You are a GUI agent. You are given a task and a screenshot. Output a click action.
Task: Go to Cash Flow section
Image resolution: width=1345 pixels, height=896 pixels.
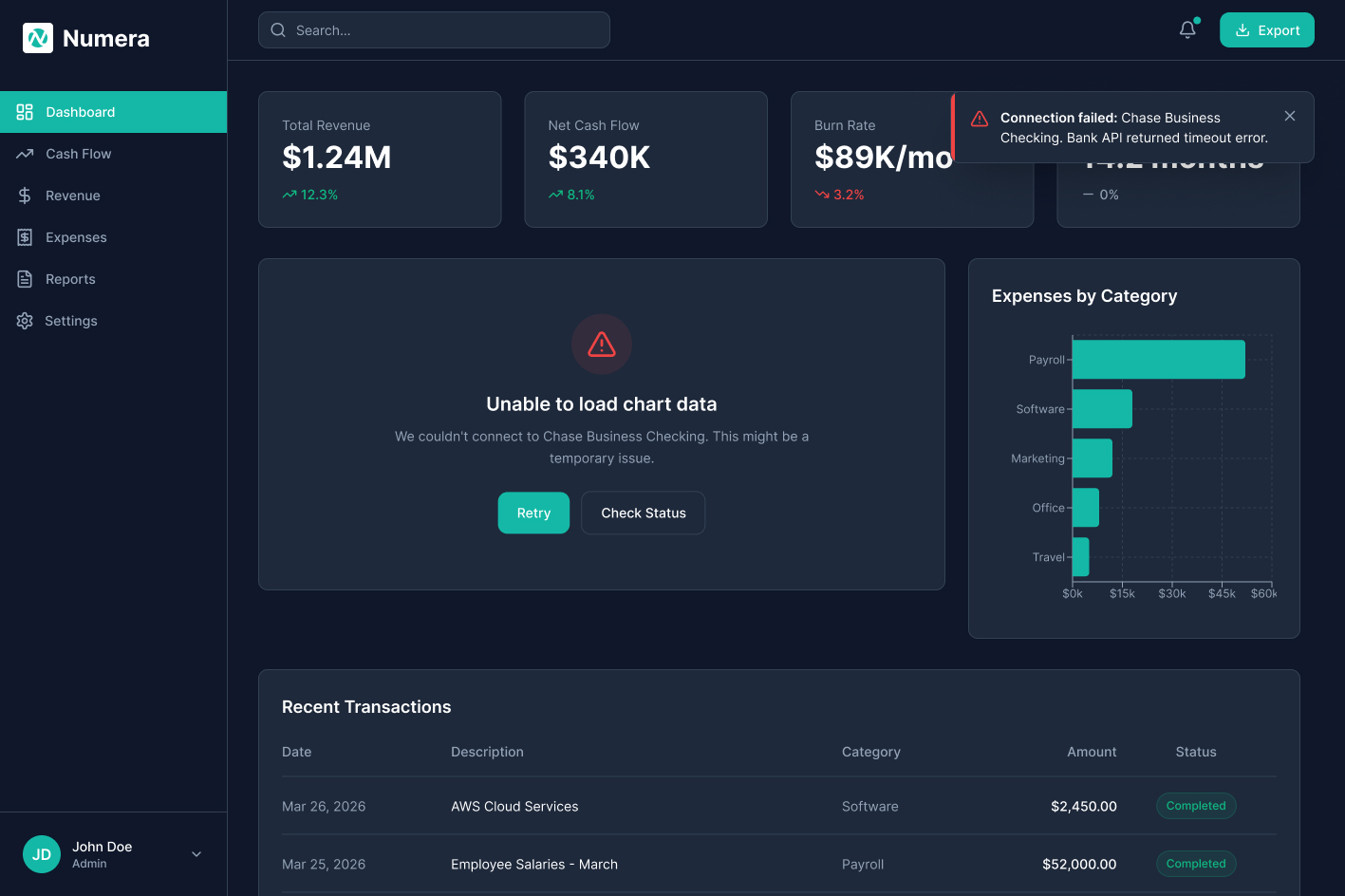point(114,154)
